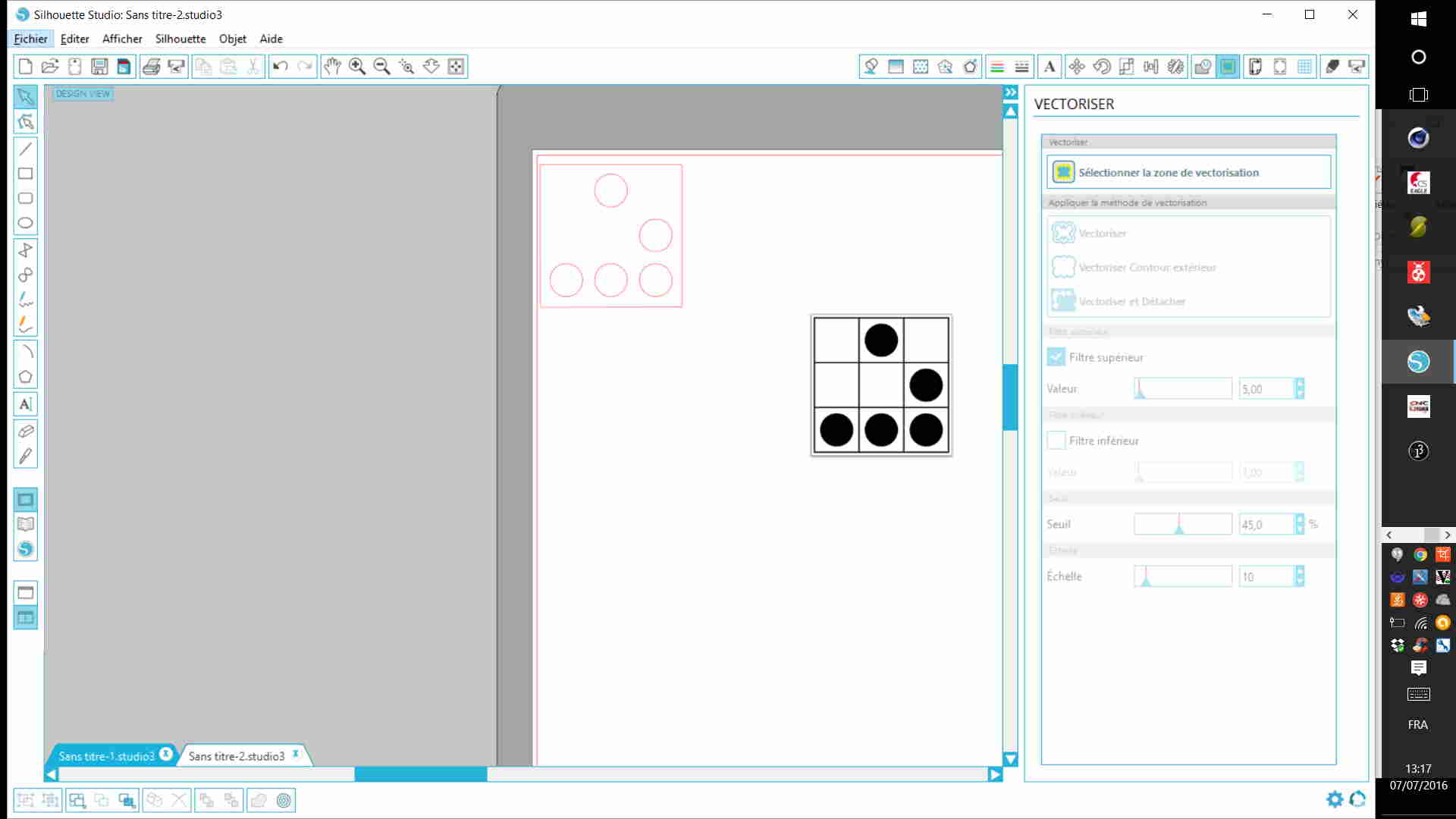This screenshot has height=819, width=1456.
Task: Collapse the side panel with double chevron
Action: (x=1011, y=93)
